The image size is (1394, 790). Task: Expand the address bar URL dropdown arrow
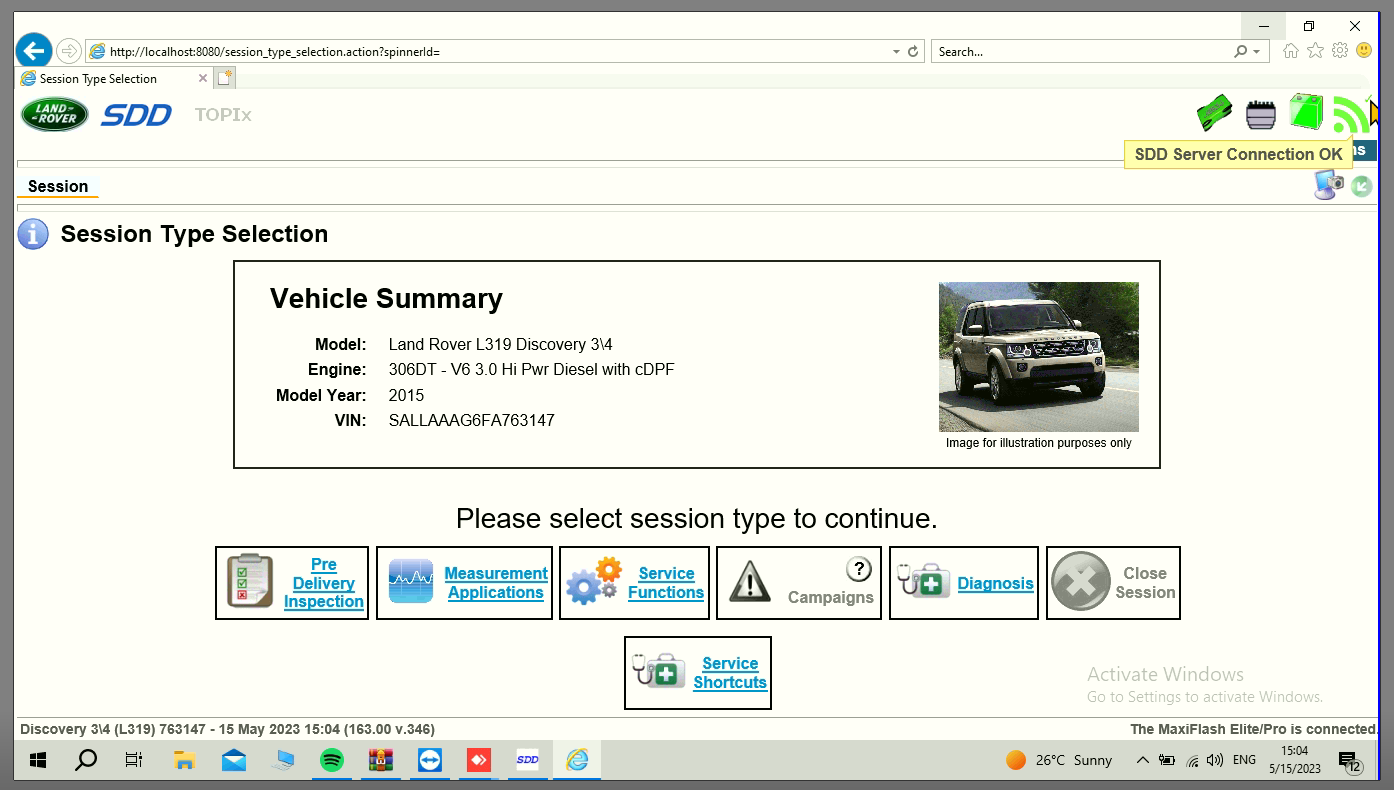pyautogui.click(x=896, y=51)
